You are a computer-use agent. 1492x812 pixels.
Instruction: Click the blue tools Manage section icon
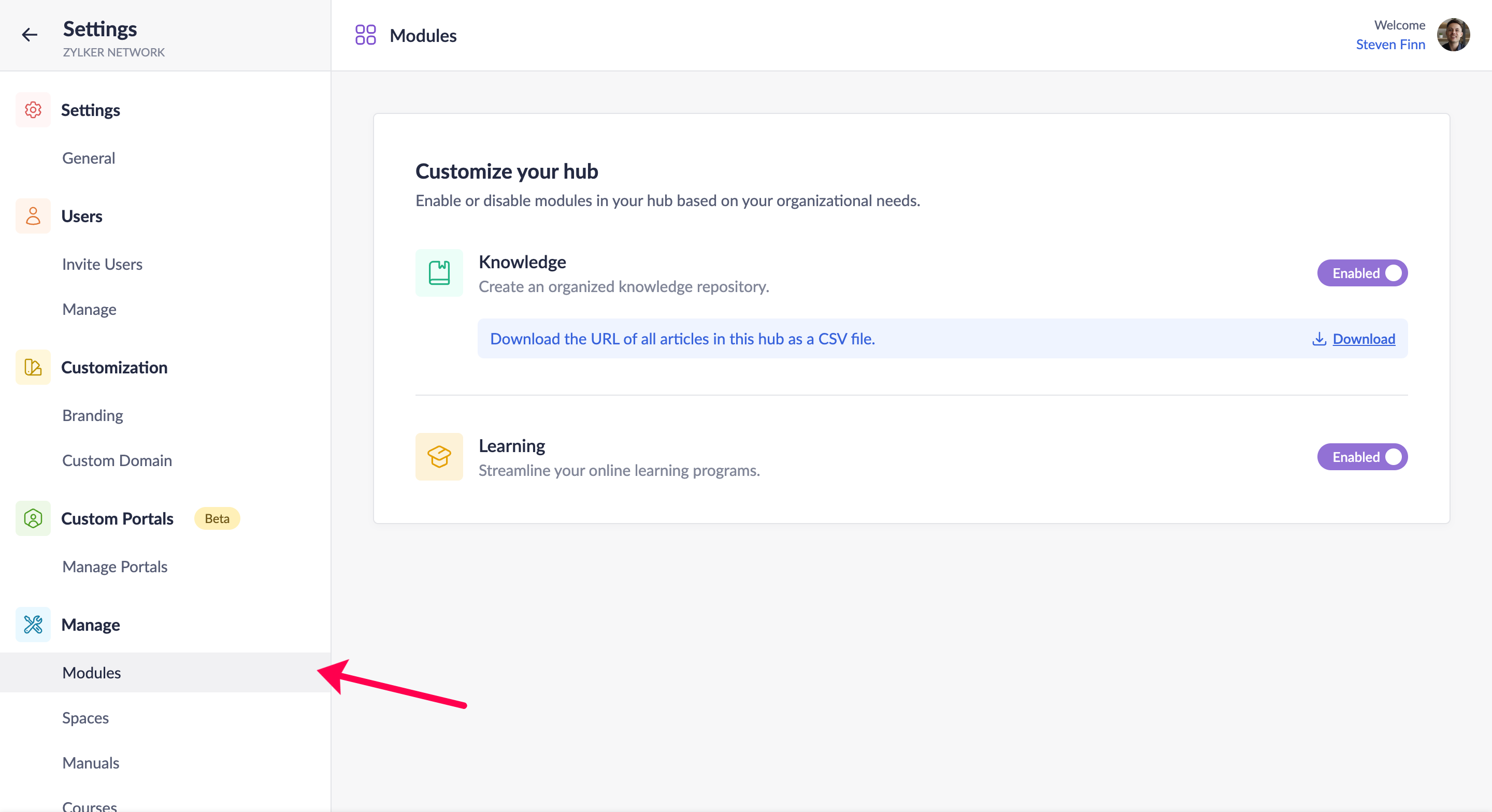[x=33, y=625]
